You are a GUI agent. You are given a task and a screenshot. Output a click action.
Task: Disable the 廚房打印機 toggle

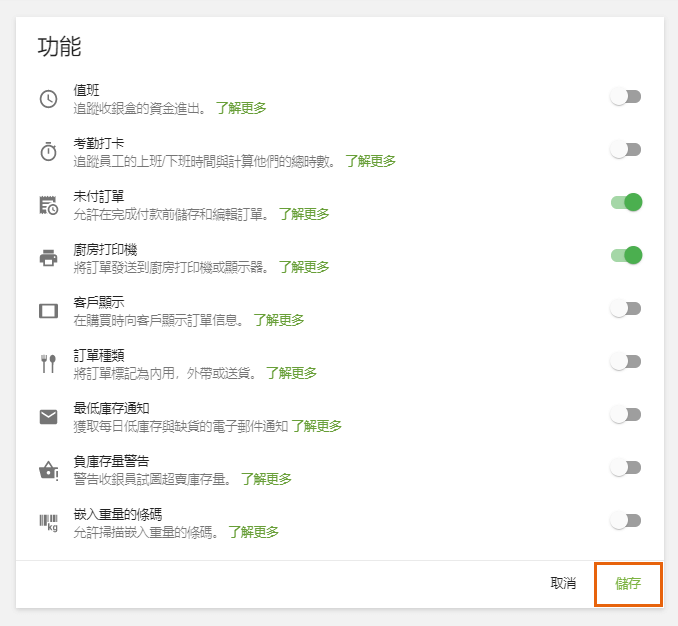(x=626, y=256)
